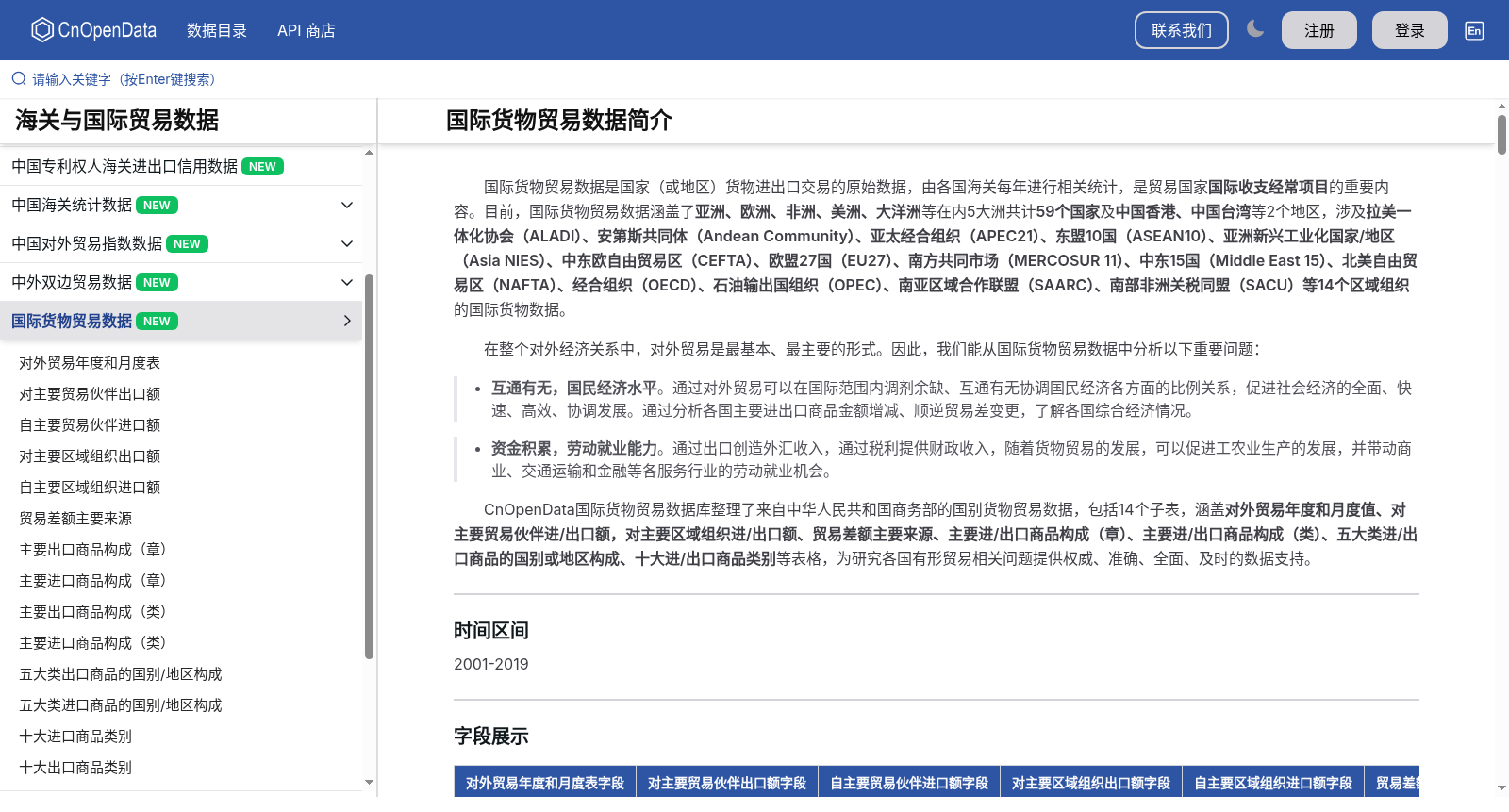Open 主要进口商品构成（类） sub-item
The image size is (1509, 812).
pyautogui.click(x=92, y=642)
